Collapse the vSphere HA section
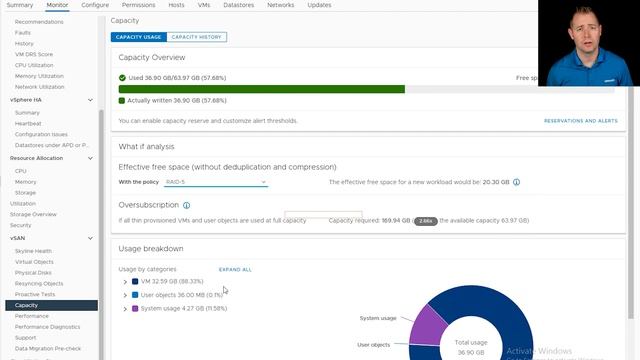Image resolution: width=640 pixels, height=360 pixels. click(x=90, y=100)
